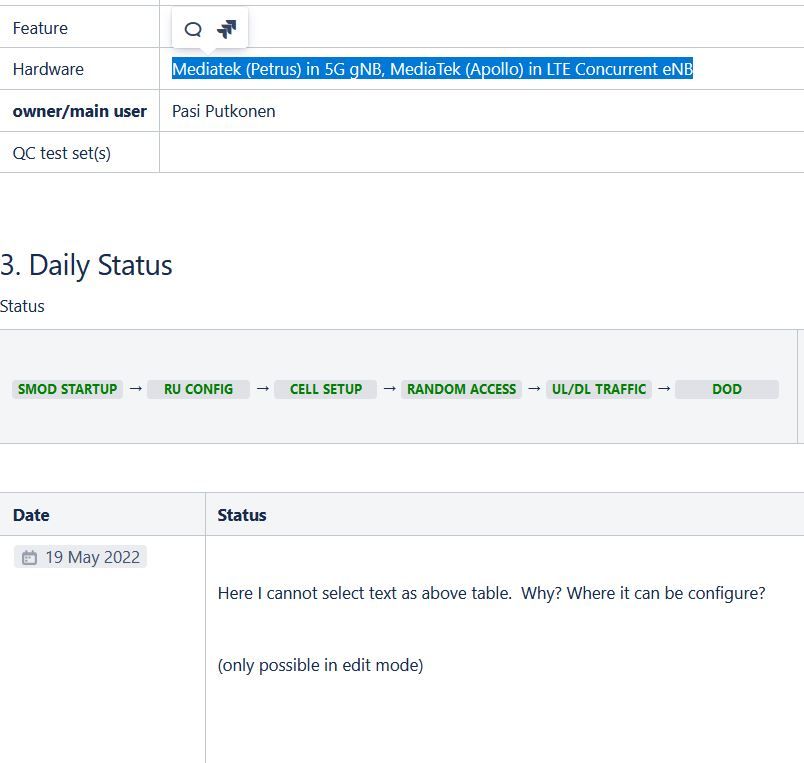Click the Pasi Putkonen owner name
Screen dimensions: 804x763
click(223, 111)
